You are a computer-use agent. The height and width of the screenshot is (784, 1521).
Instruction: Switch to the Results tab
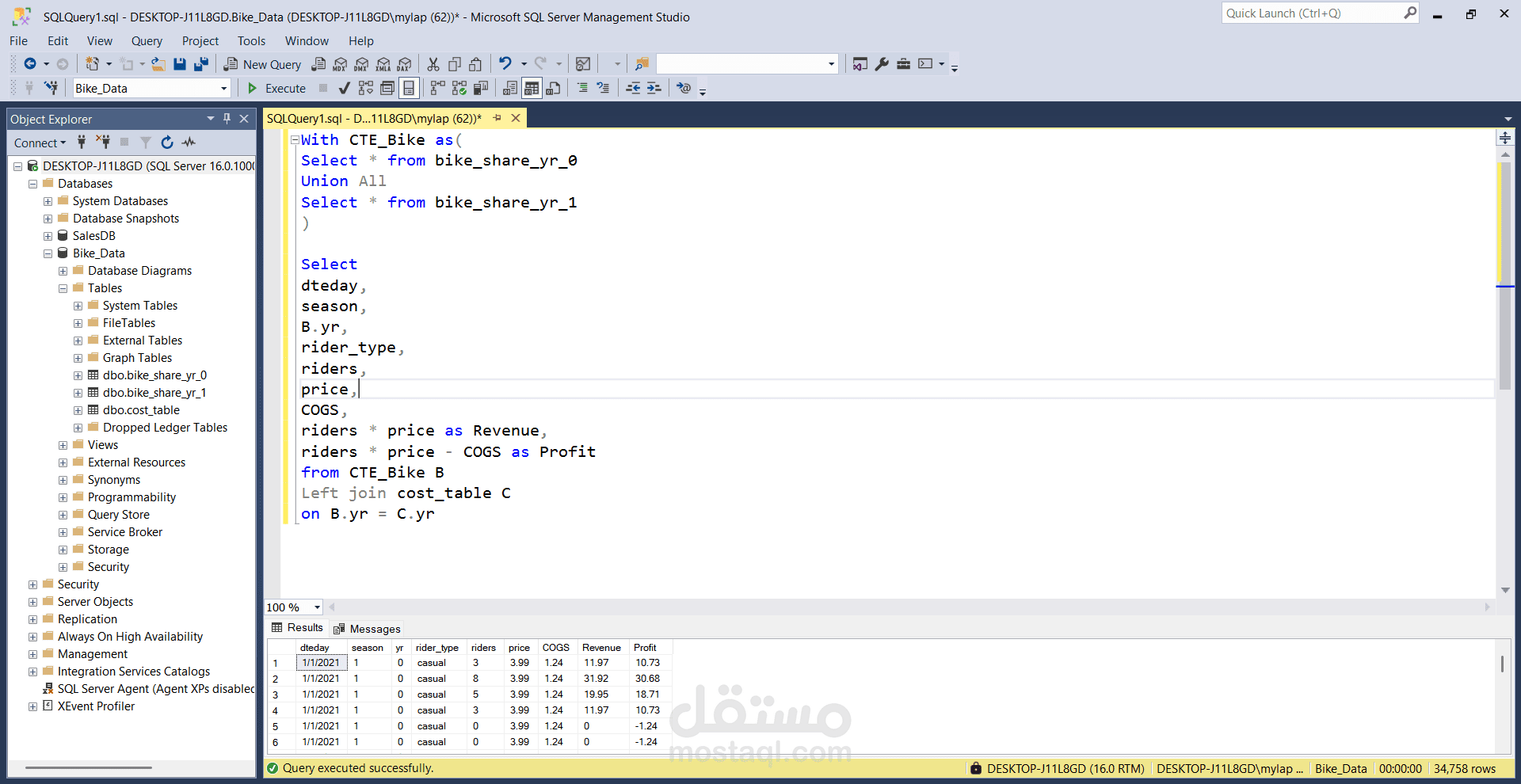[x=297, y=628]
